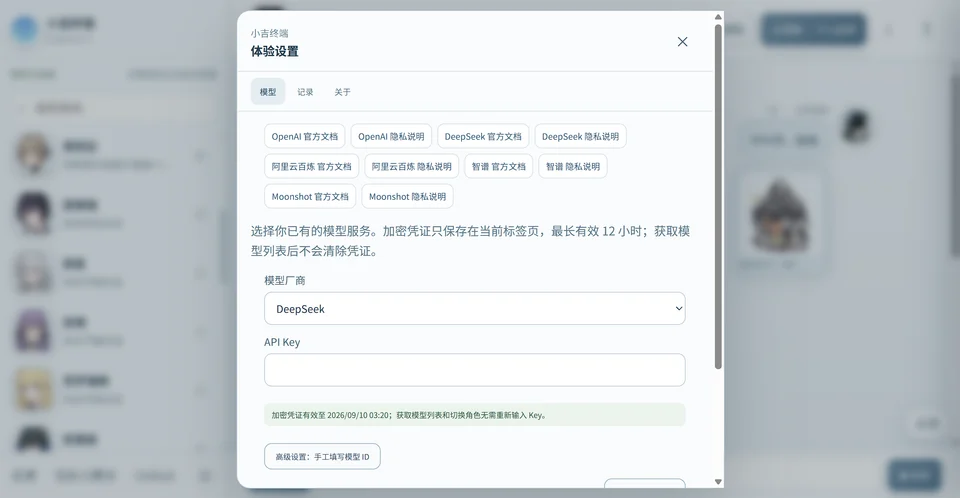960x498 pixels.
Task: Open 阿里云百炼 官方文档 link
Action: 312,167
